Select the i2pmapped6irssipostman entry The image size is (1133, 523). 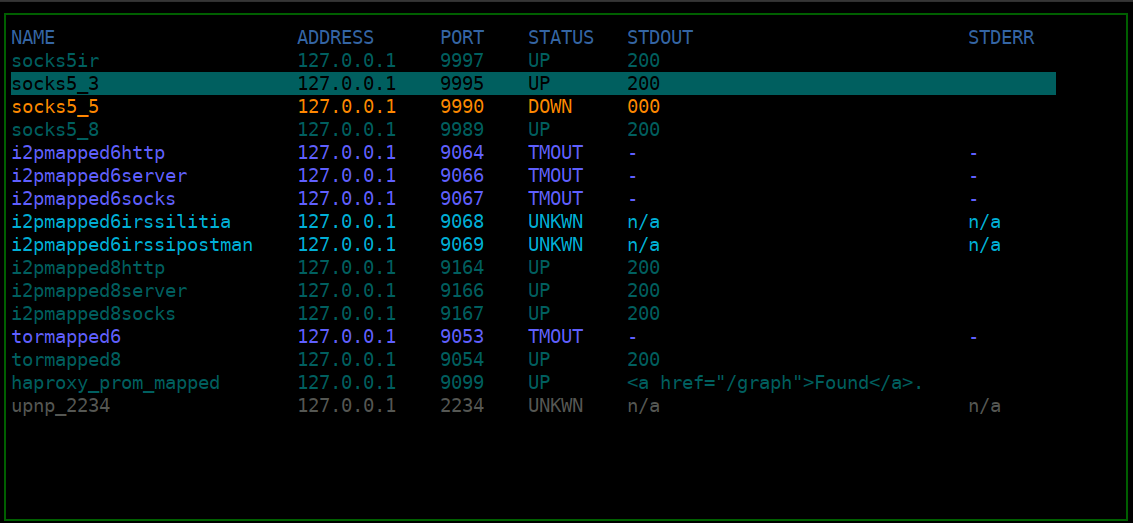(132, 245)
